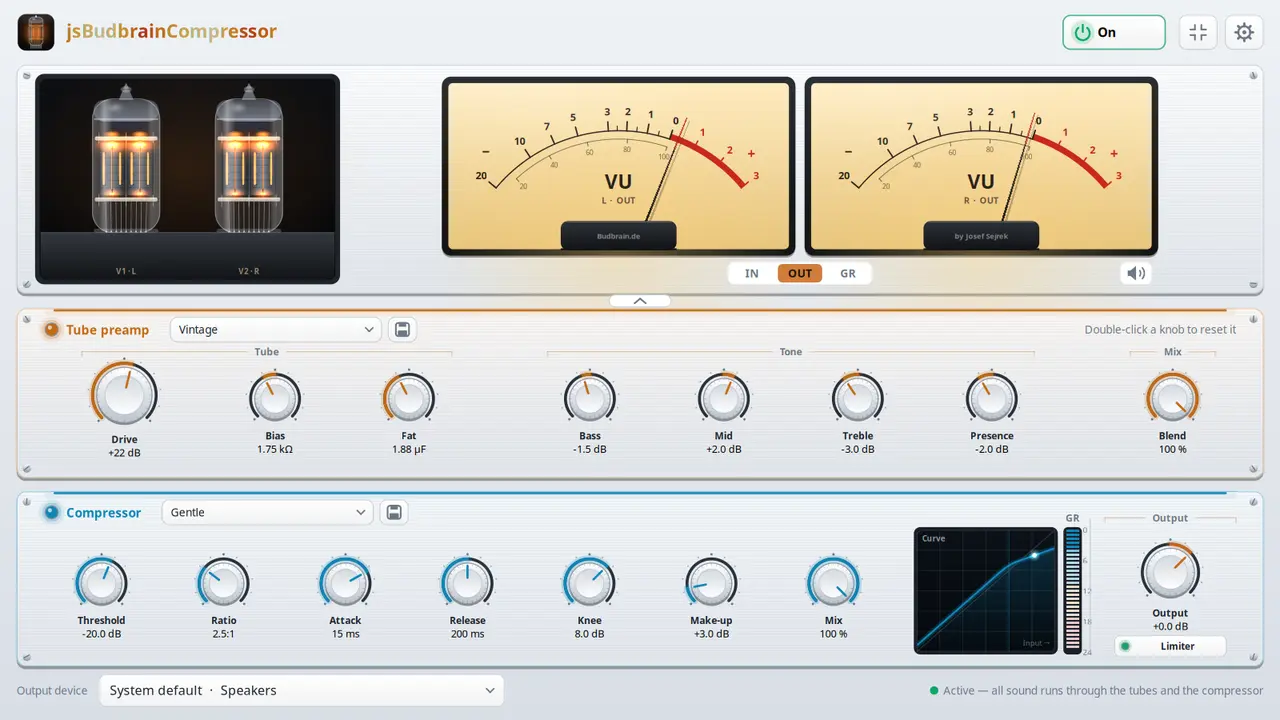Click the Threshold knob
This screenshot has height=720, width=1280.
[101, 582]
